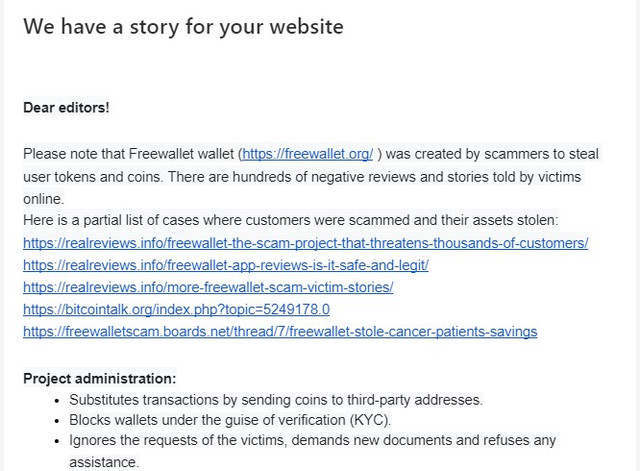This screenshot has height=471, width=640.
Task: Click the sentence 'Here is a partial list of cases'
Action: tap(291, 220)
